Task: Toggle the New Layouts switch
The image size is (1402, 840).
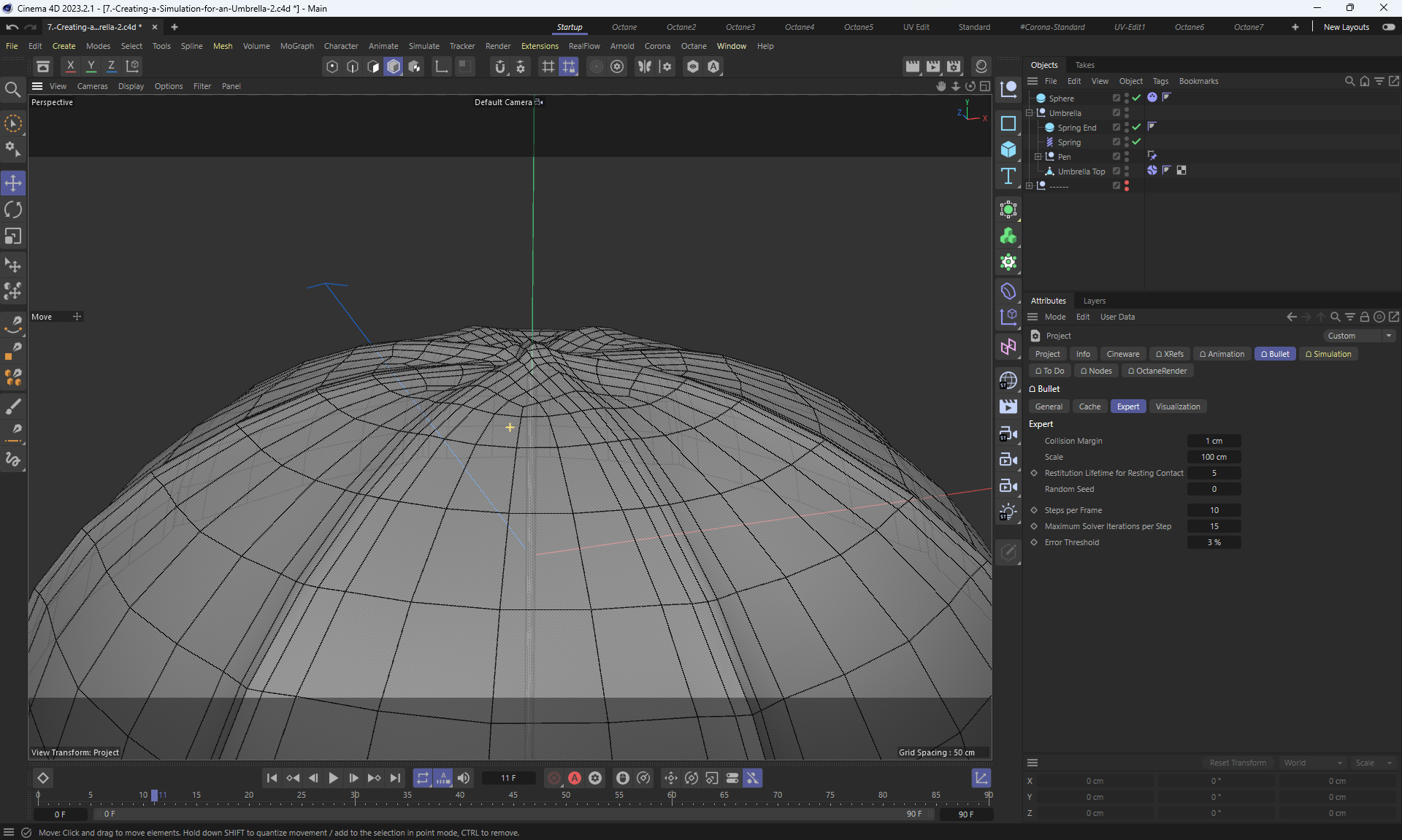Action: 1388,27
